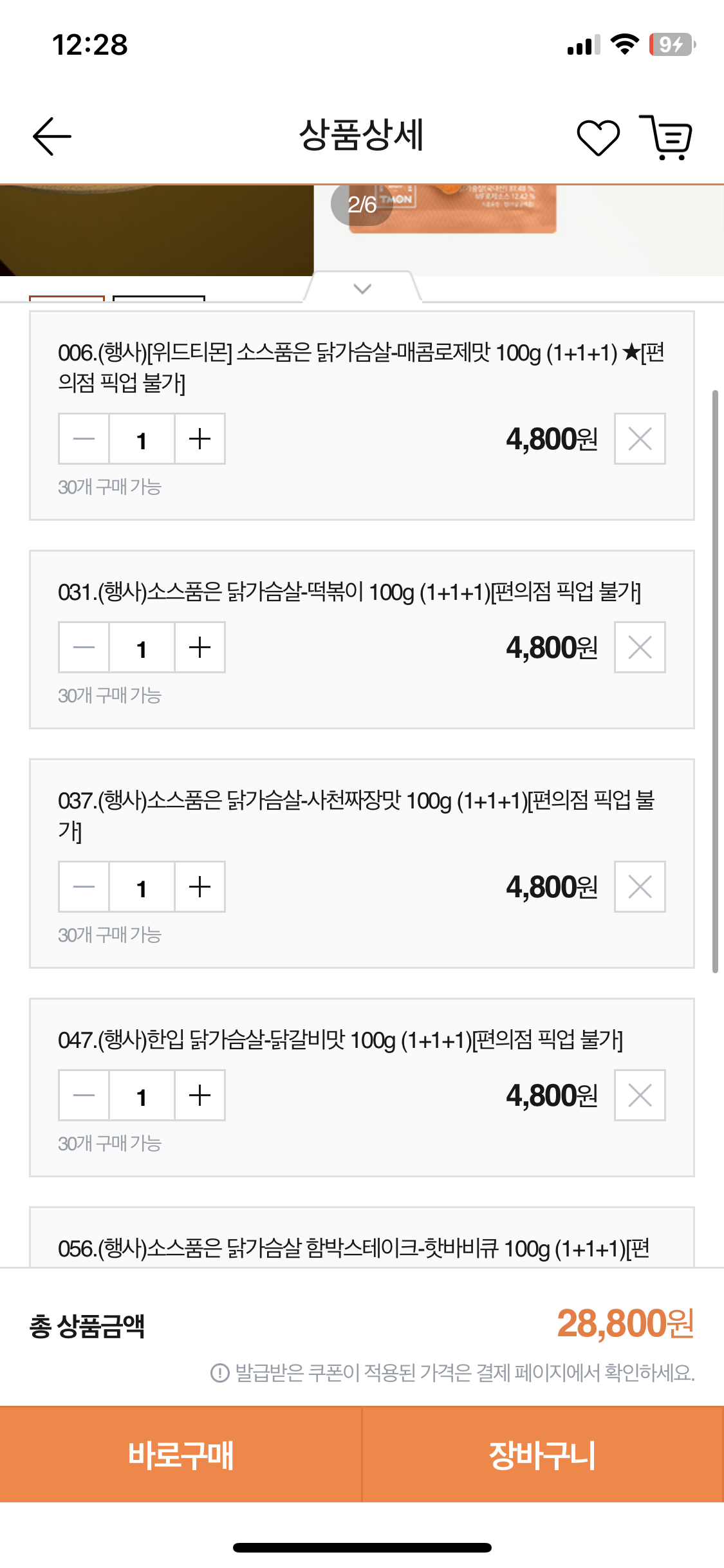This screenshot has width=724, height=1568.
Task: Open the shopping cart icon
Action: (667, 137)
